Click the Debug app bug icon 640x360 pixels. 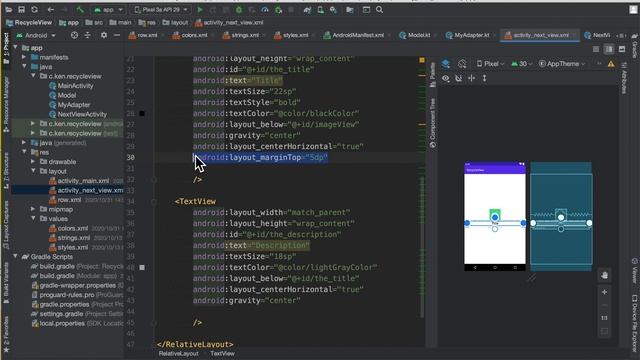[x=239, y=9]
